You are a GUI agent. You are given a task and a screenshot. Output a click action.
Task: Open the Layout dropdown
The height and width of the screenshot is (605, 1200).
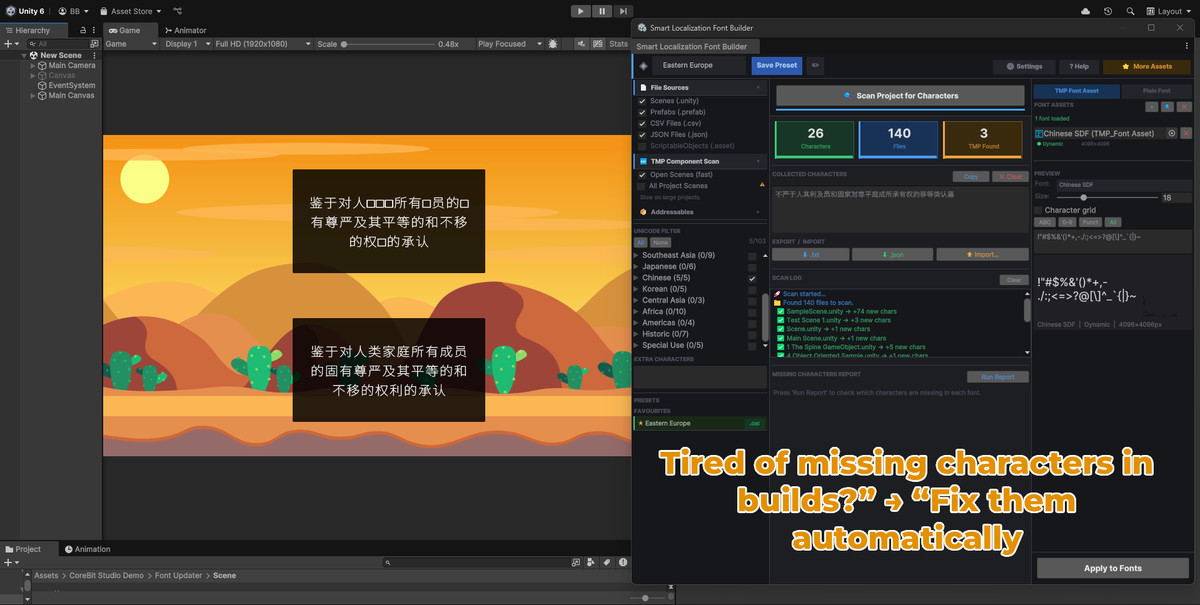1168,11
